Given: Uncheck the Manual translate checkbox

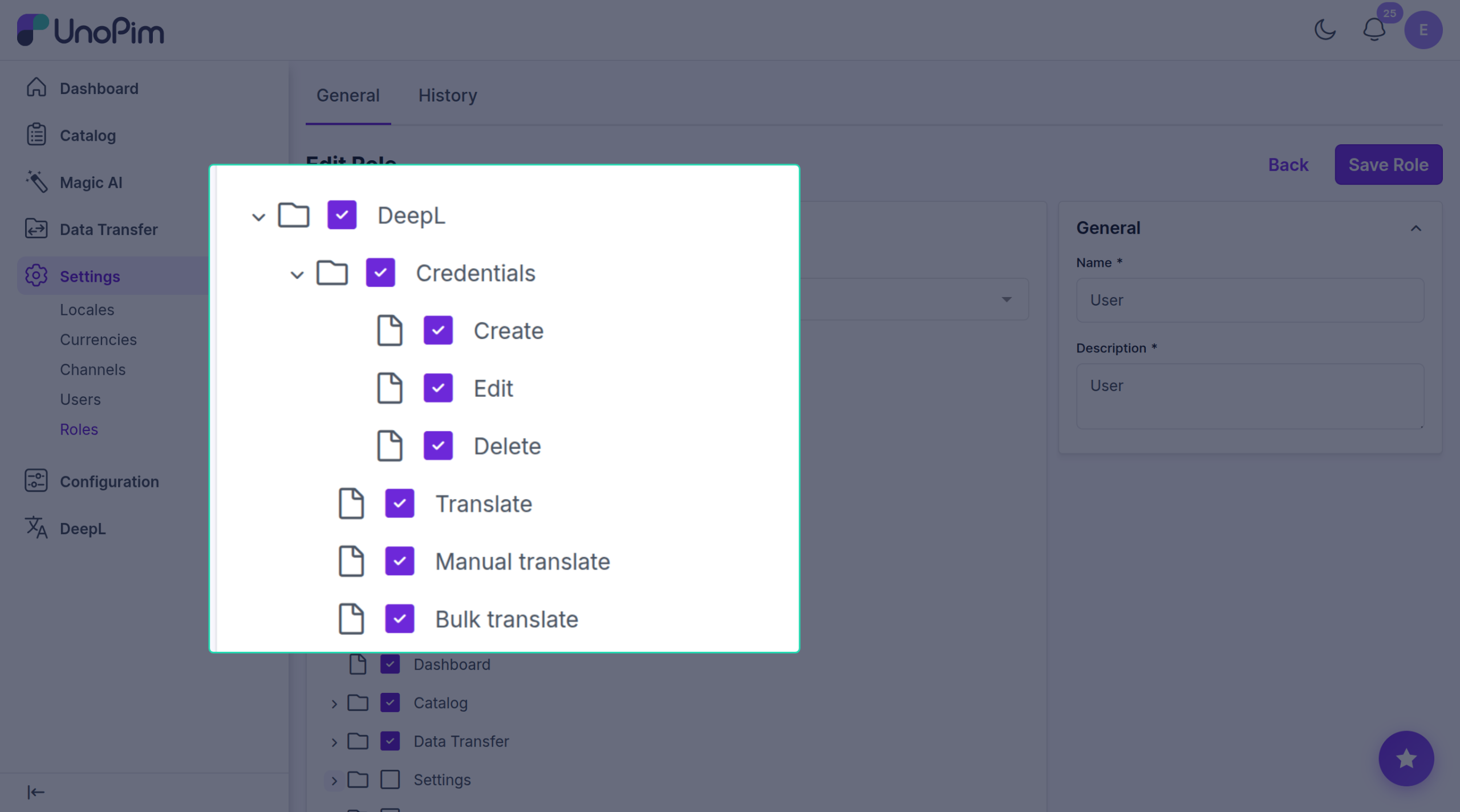Looking at the screenshot, I should click(400, 561).
